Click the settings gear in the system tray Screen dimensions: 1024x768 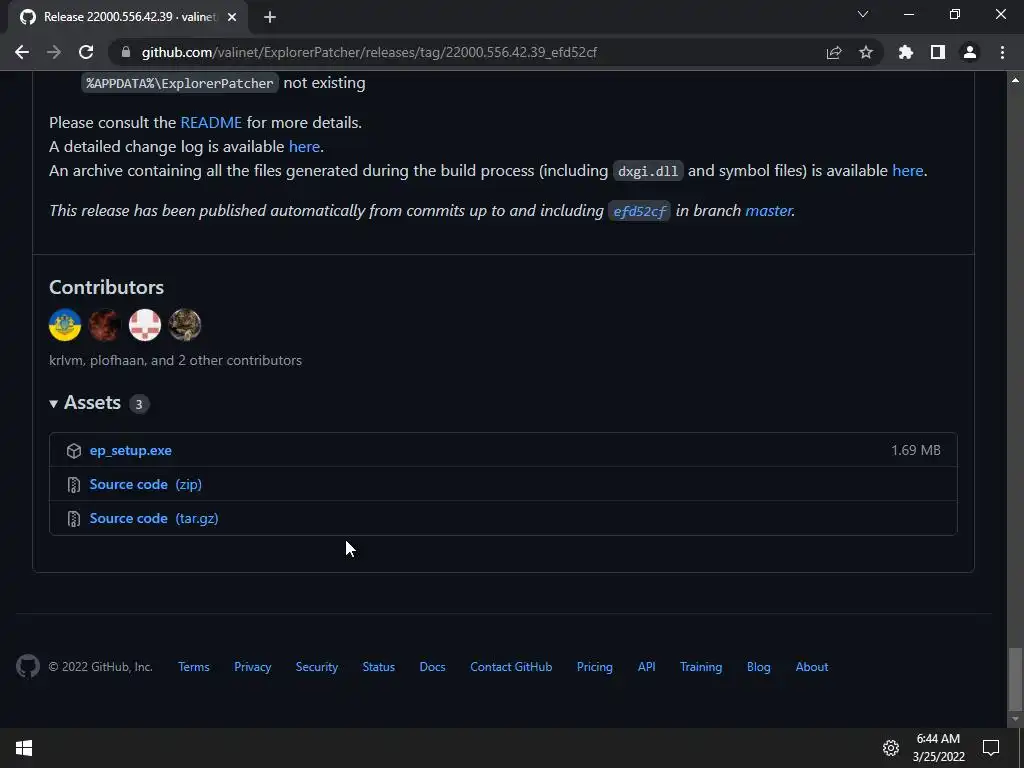pos(891,748)
